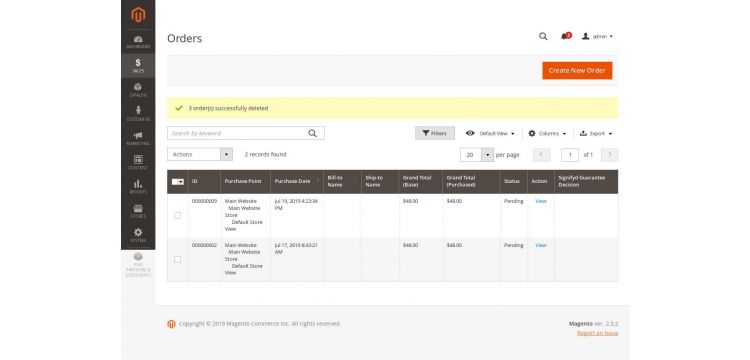Sort by Grand Total (Base) column header
This screenshot has height=360, width=750.
point(420,182)
